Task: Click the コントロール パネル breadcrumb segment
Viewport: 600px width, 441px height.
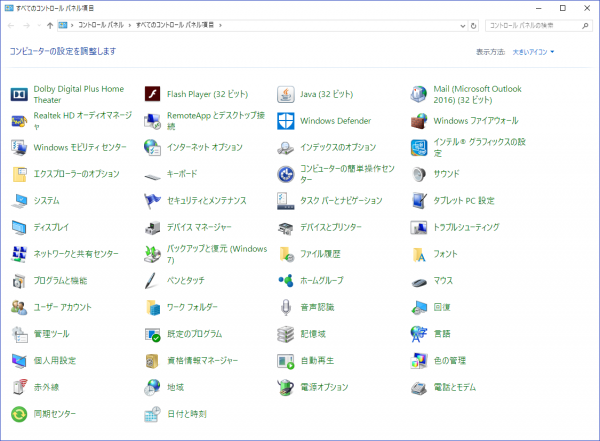Action: [101, 25]
